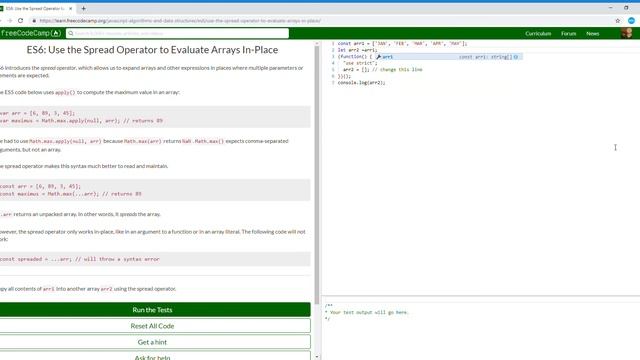The image size is (640, 360).
Task: Click the lock icon in the address bar
Action: tap(34, 20)
